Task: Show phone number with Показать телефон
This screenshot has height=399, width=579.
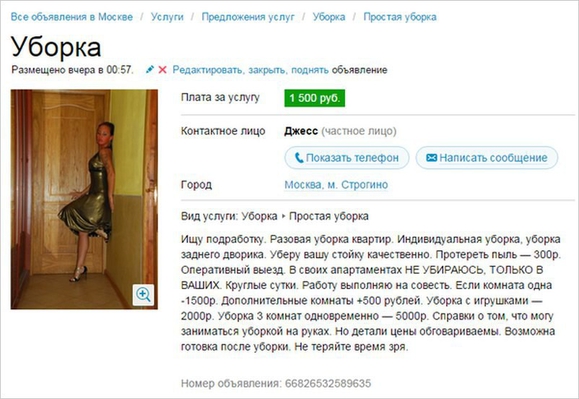Action: click(x=347, y=158)
